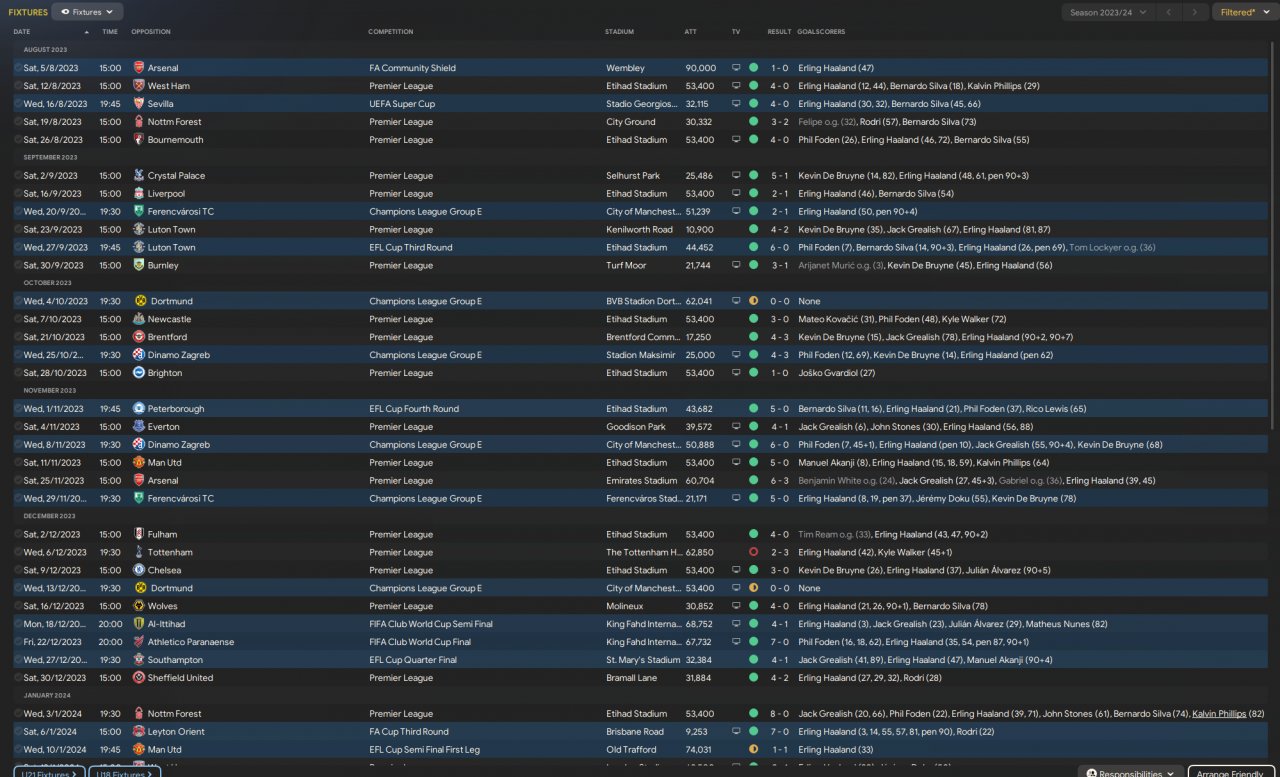The width and height of the screenshot is (1280, 777).
Task: Open the 8 - 0 result against Nottm Forest
Action: 779,714
